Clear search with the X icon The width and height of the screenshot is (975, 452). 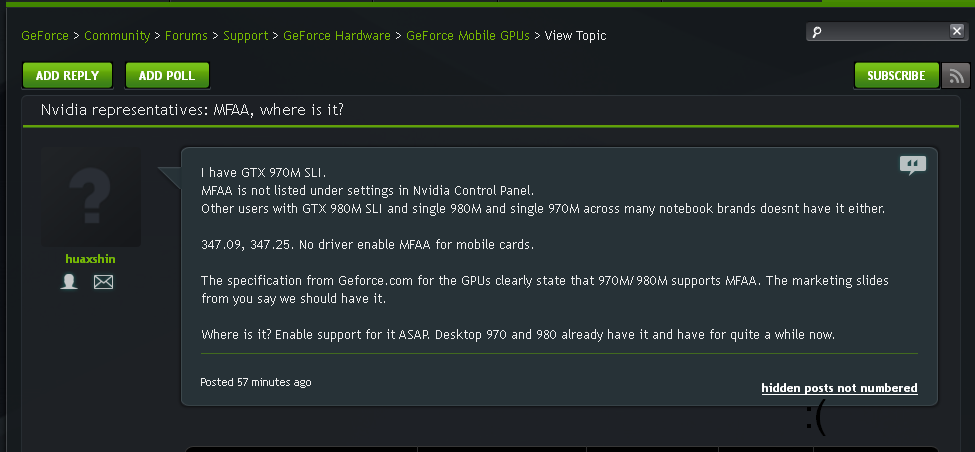[x=957, y=31]
